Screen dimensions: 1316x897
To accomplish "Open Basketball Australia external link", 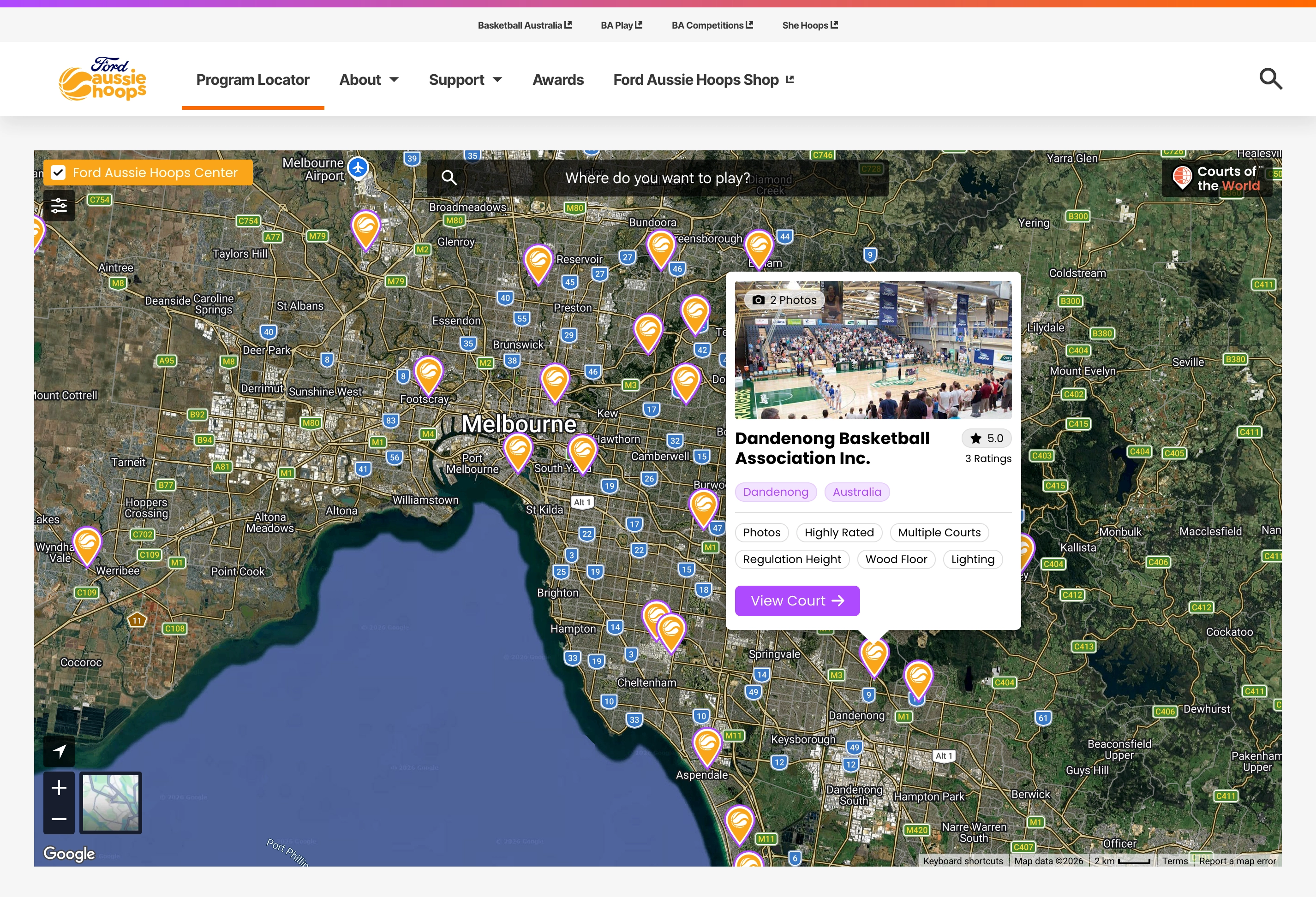I will 524,25.
